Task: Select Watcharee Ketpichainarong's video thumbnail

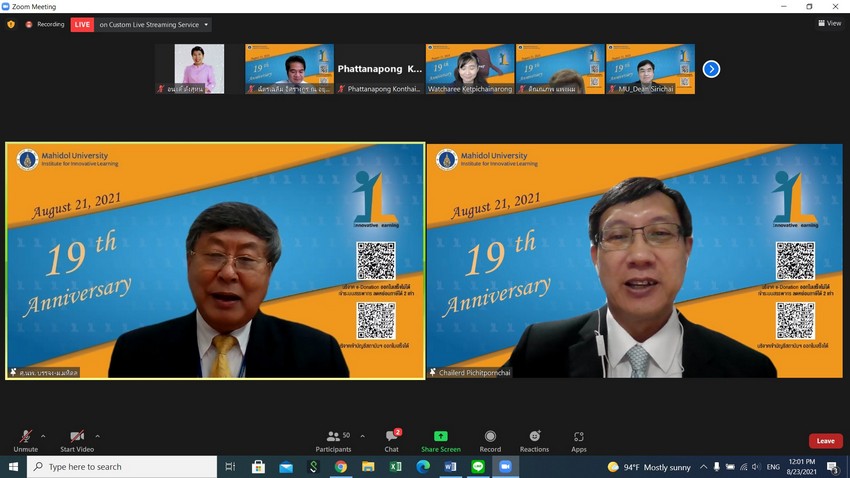Action: tap(470, 68)
